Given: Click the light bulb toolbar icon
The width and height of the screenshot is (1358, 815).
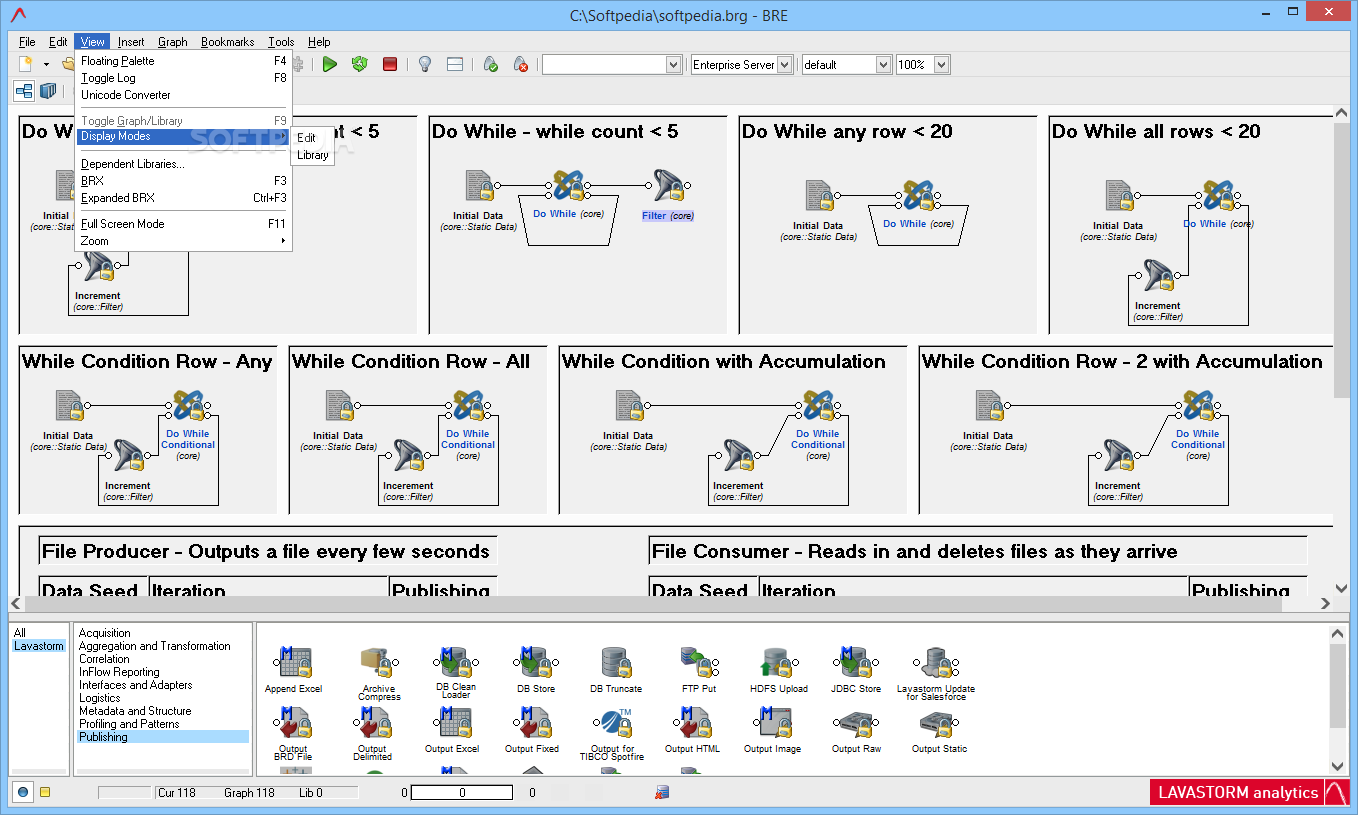Looking at the screenshot, I should click(x=424, y=64).
